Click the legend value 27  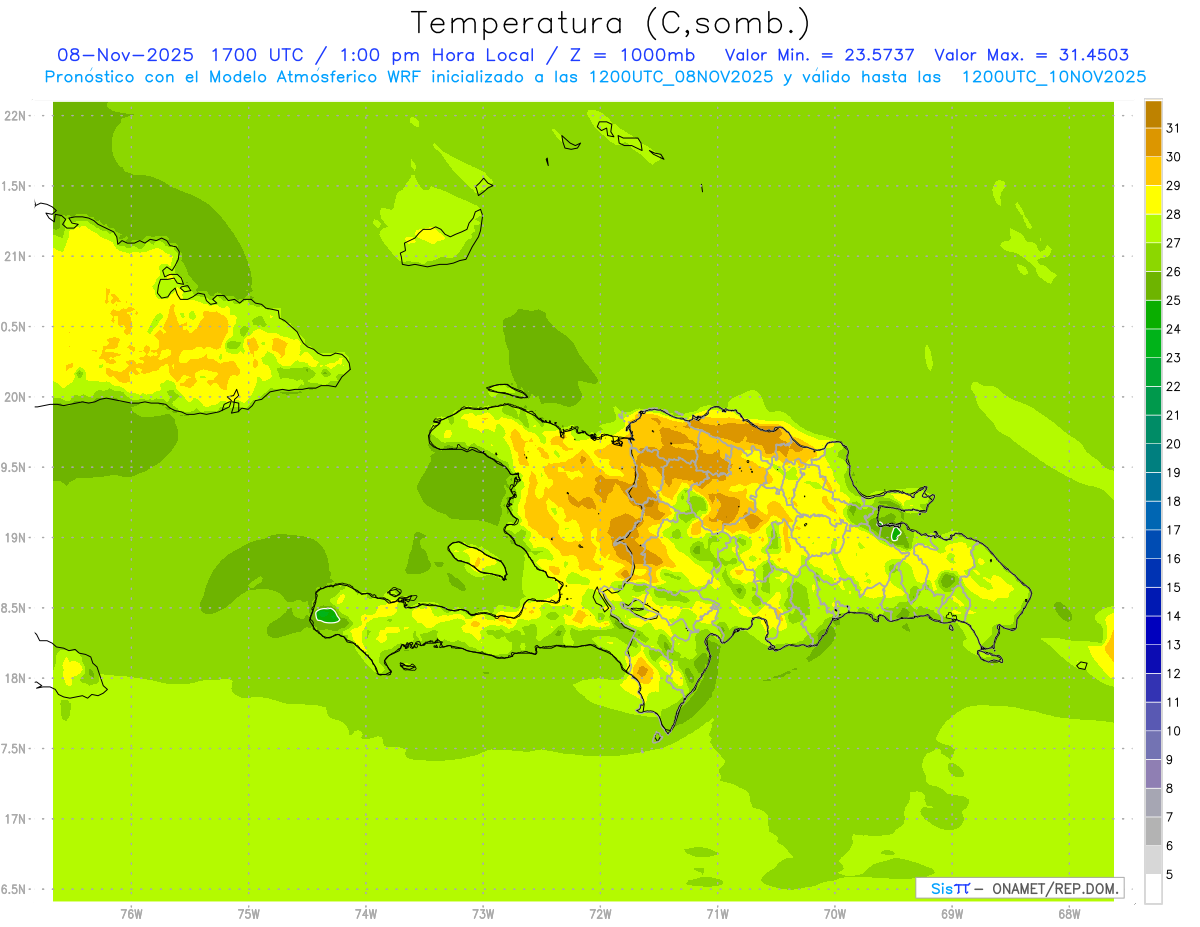pos(1173,243)
